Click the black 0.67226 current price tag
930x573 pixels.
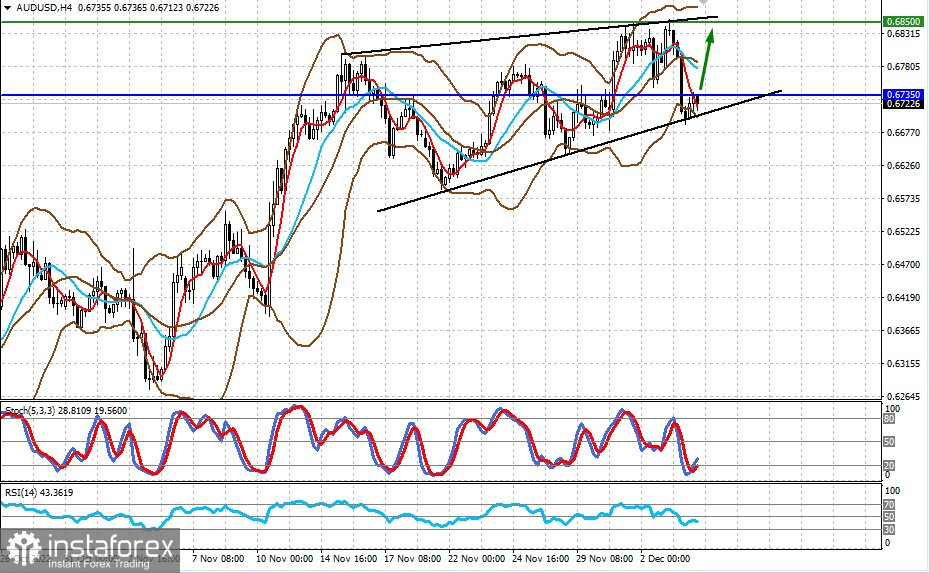(903, 104)
